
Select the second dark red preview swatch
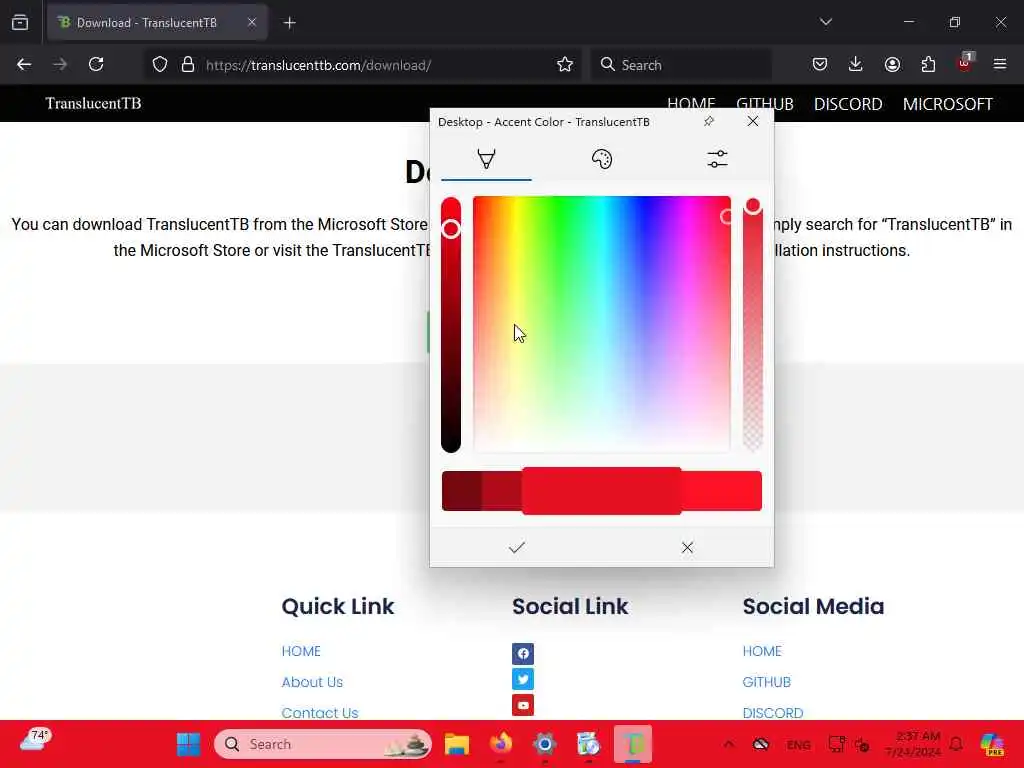pyautogui.click(x=502, y=491)
